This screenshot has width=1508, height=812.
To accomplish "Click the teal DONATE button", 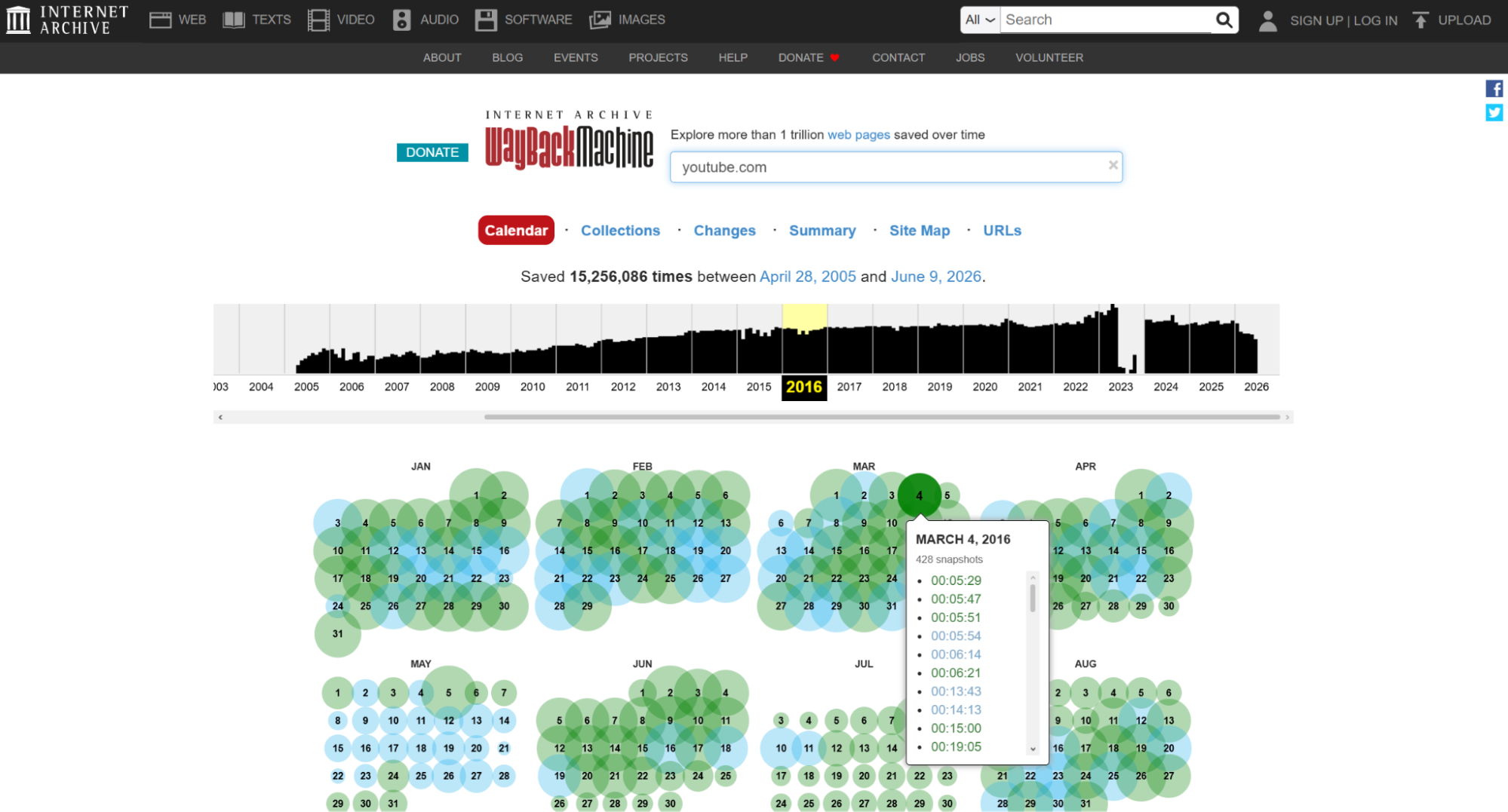I will (432, 152).
